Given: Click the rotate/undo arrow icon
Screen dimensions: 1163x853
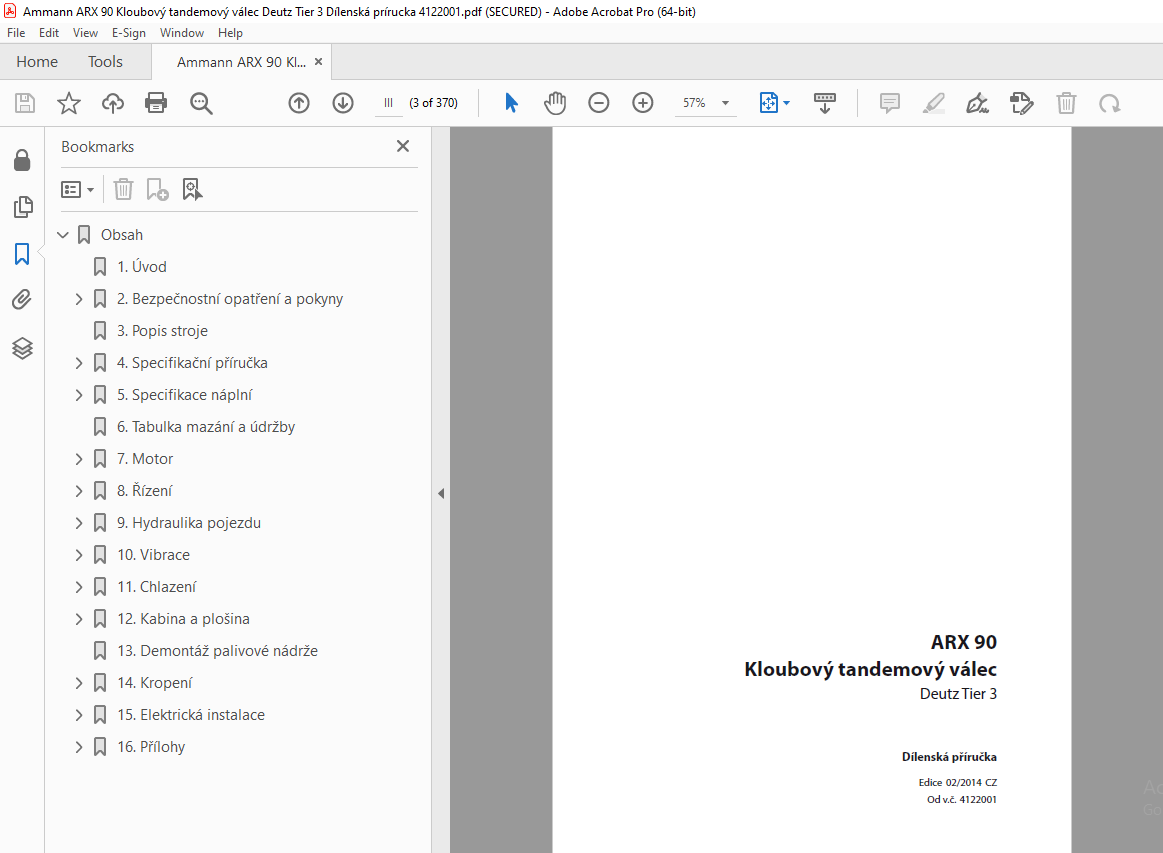Looking at the screenshot, I should 1110,103.
